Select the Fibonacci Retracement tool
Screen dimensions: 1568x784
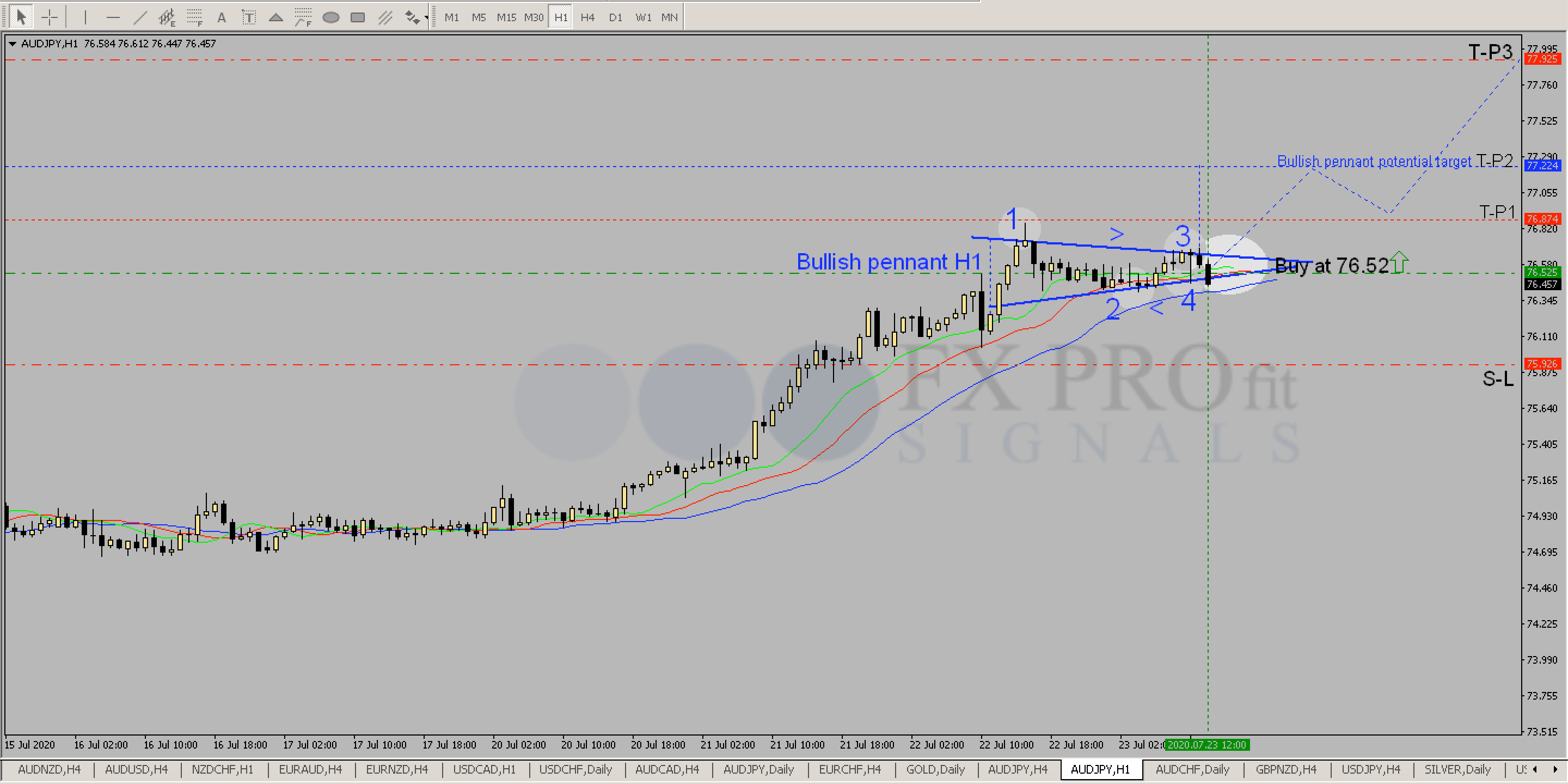(194, 17)
